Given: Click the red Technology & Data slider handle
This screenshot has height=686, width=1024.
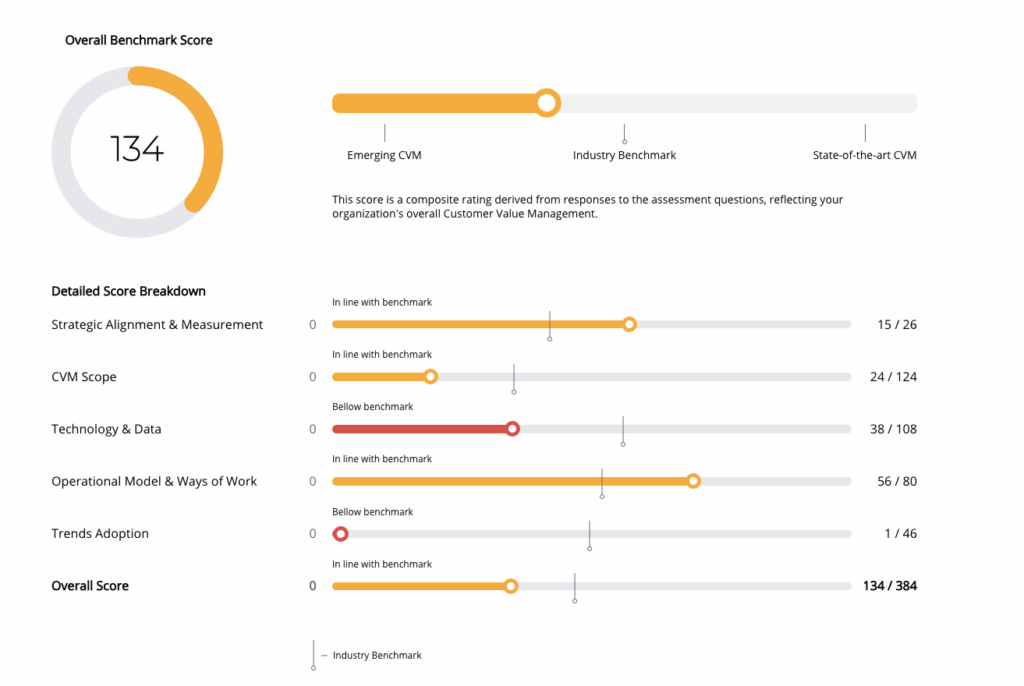Looking at the screenshot, I should click(512, 429).
